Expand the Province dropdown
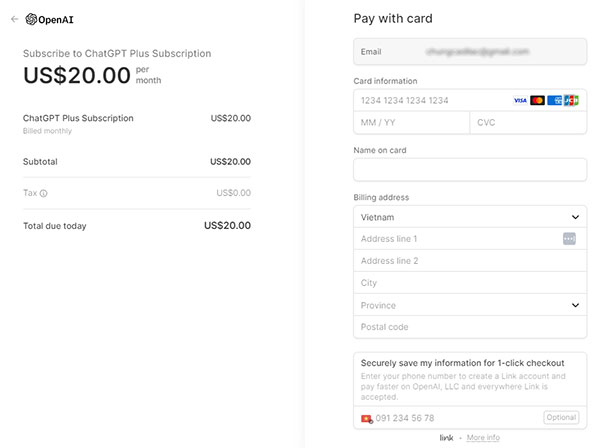600x448 pixels. (x=470, y=305)
